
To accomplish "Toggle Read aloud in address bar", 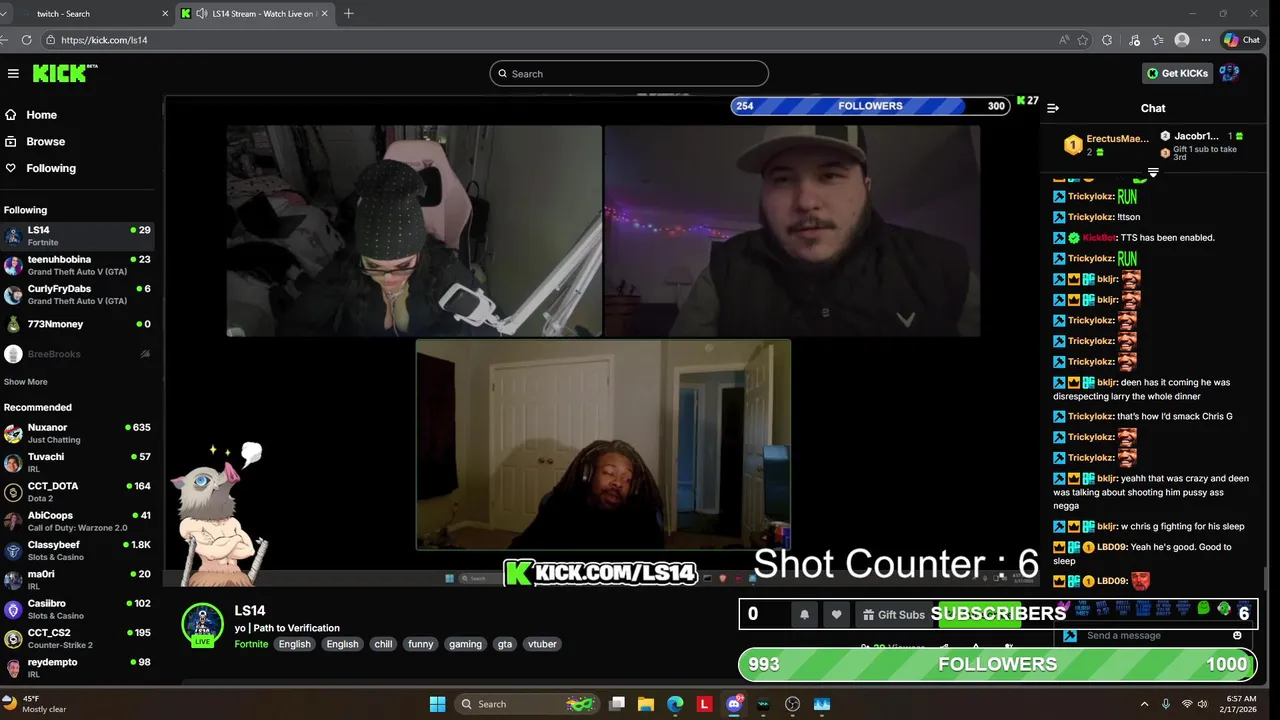I will pos(1064,40).
